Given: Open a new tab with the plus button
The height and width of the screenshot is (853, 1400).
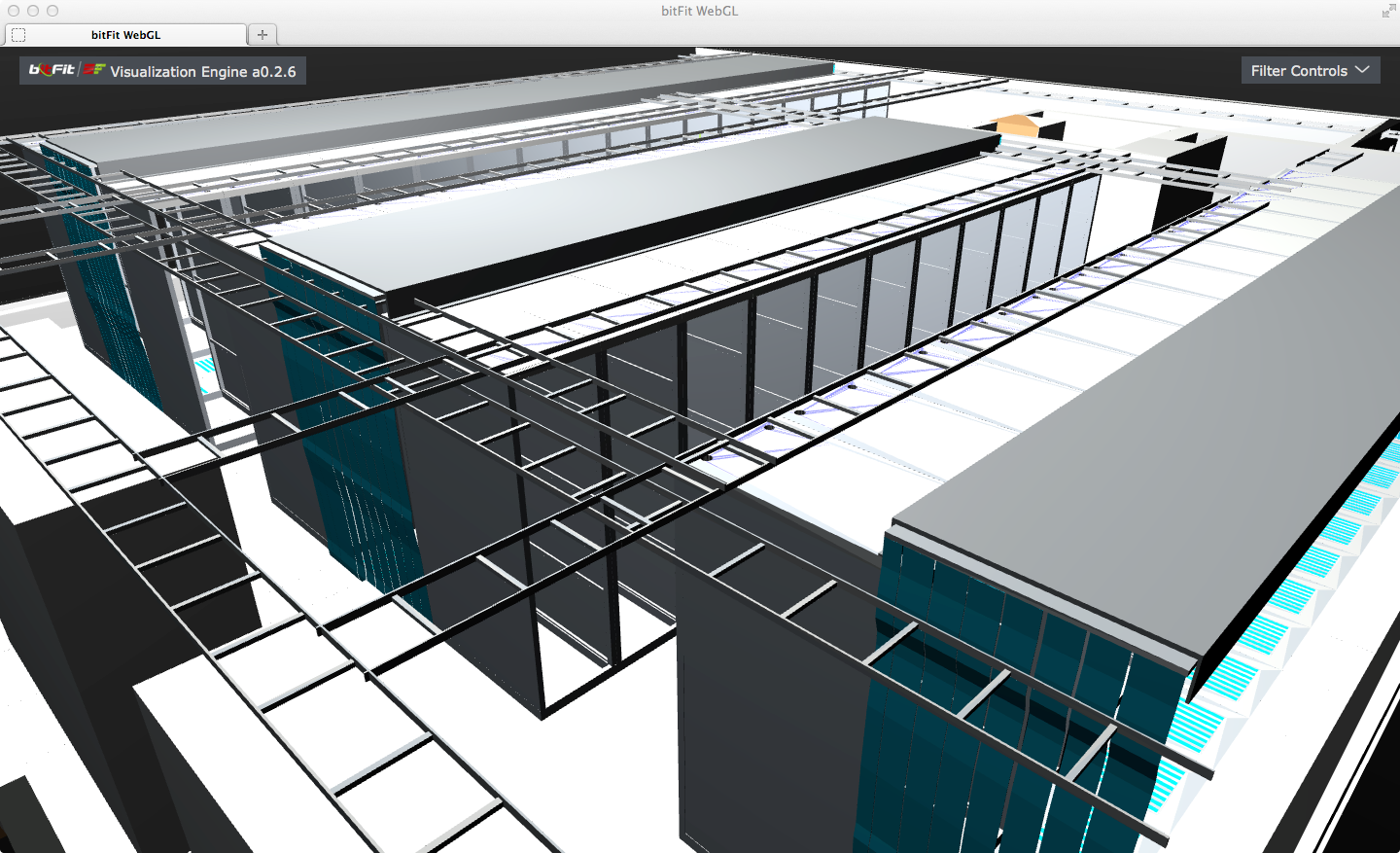Looking at the screenshot, I should 262,32.
